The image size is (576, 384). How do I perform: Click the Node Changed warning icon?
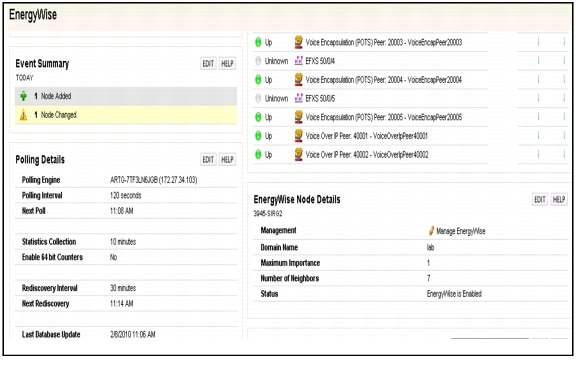point(24,115)
